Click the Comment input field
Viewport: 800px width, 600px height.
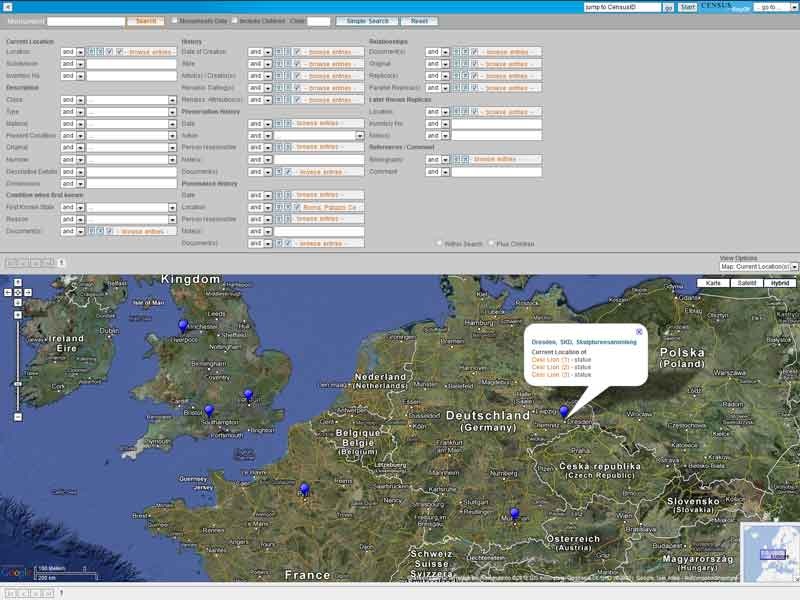coord(496,172)
